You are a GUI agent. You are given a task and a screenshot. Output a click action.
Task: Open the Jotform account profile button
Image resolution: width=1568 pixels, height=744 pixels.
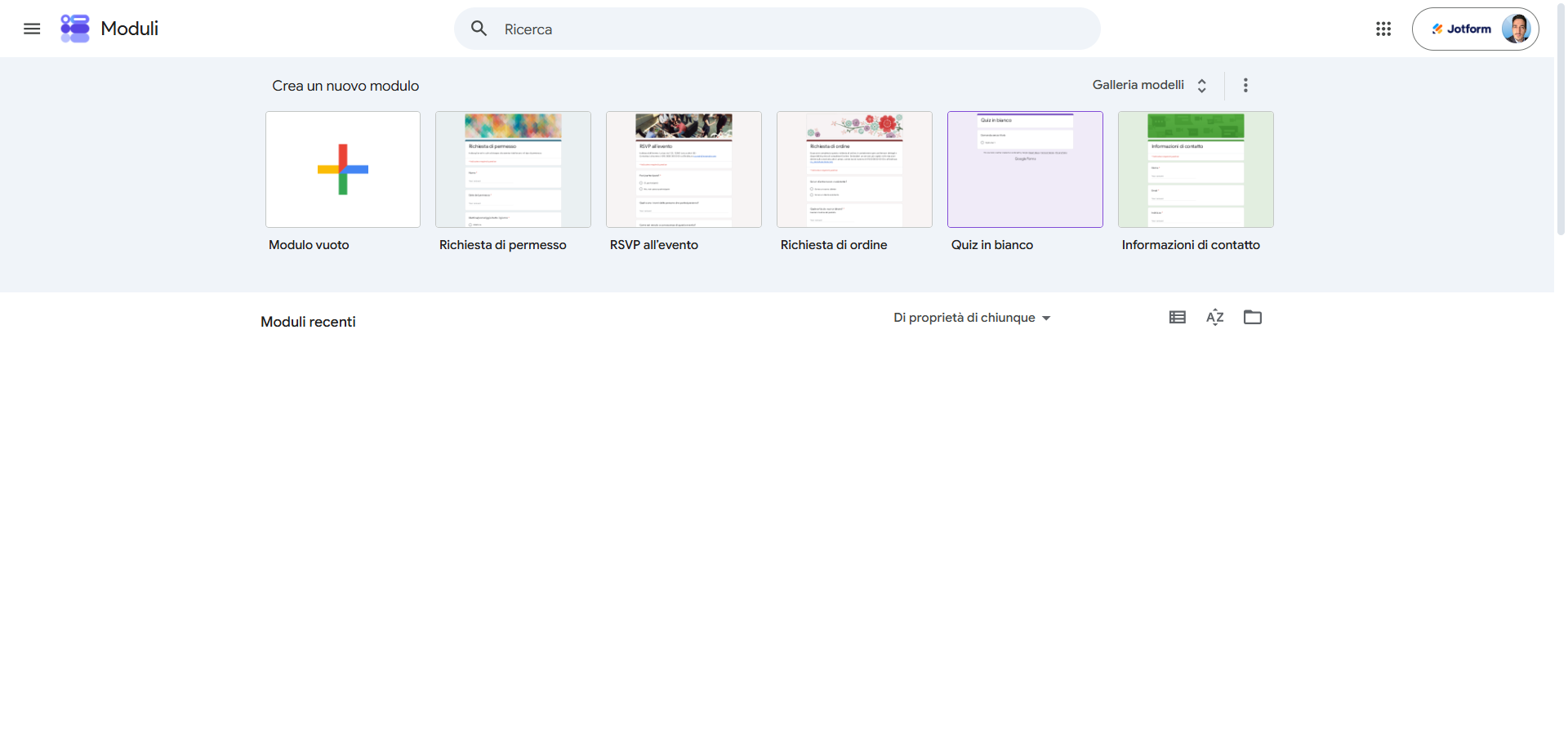[x=1476, y=29]
